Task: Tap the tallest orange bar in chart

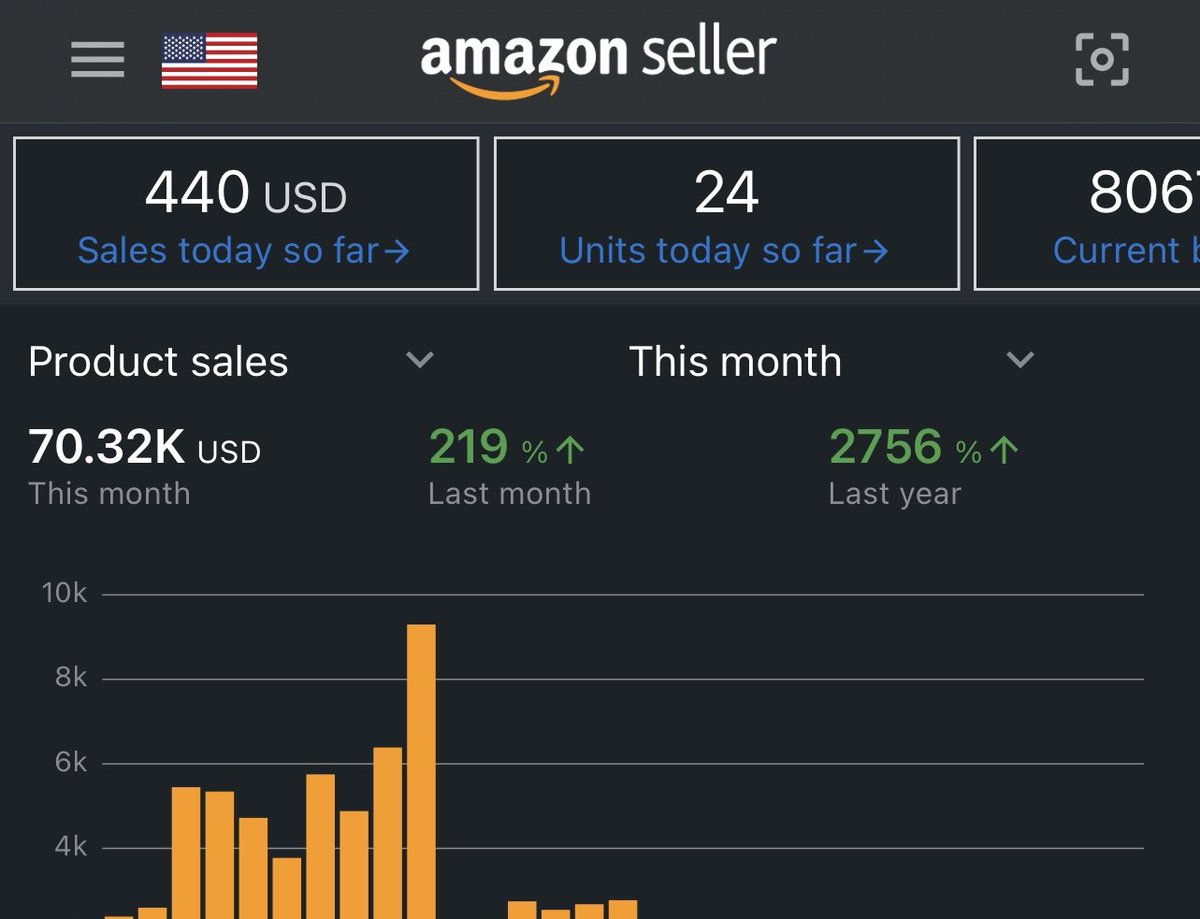Action: click(x=421, y=771)
